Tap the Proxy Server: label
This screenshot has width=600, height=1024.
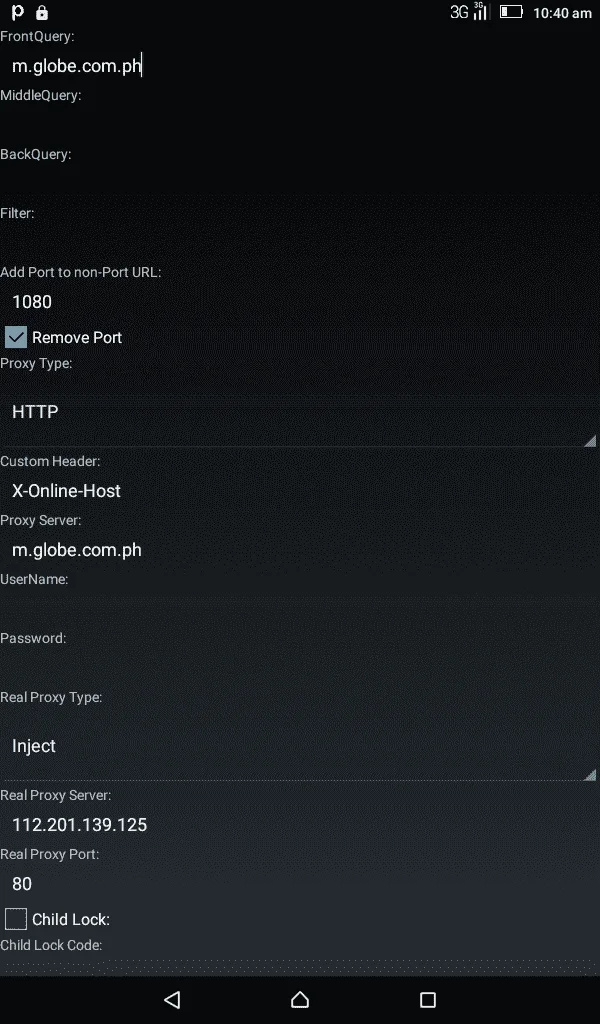[40, 520]
